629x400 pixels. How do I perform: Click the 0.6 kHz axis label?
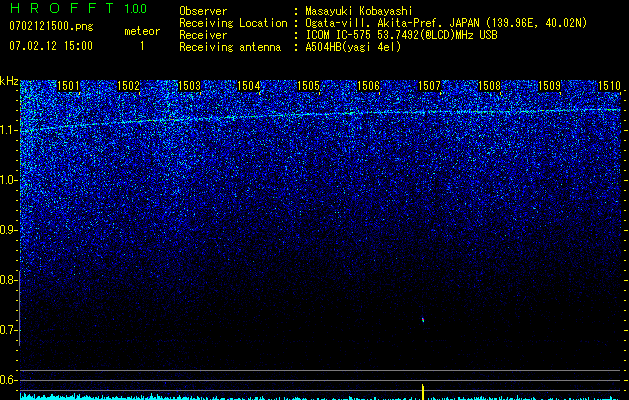coord(8,380)
